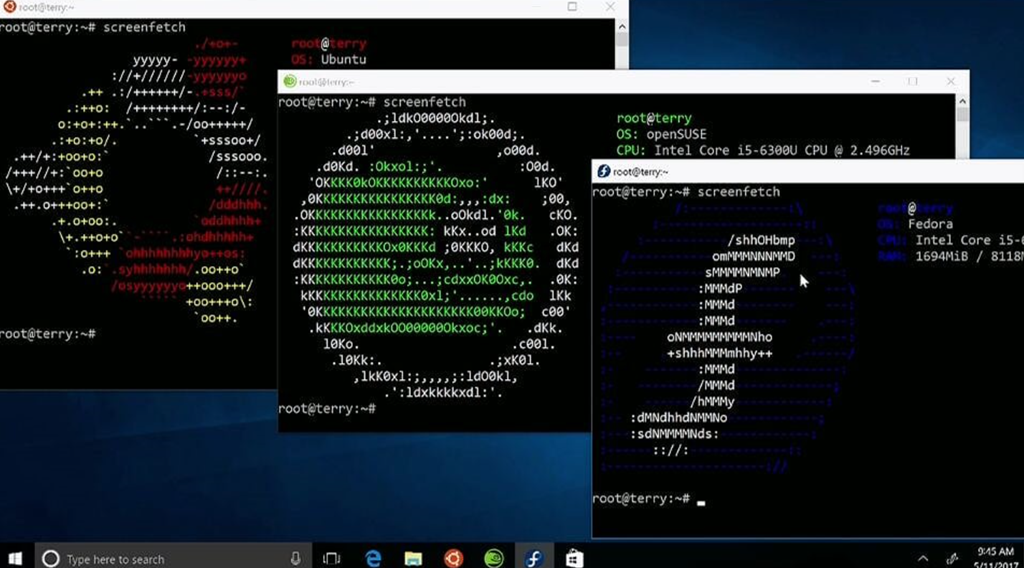
Task: Maximize the openSUSE terminal window
Action: point(912,82)
